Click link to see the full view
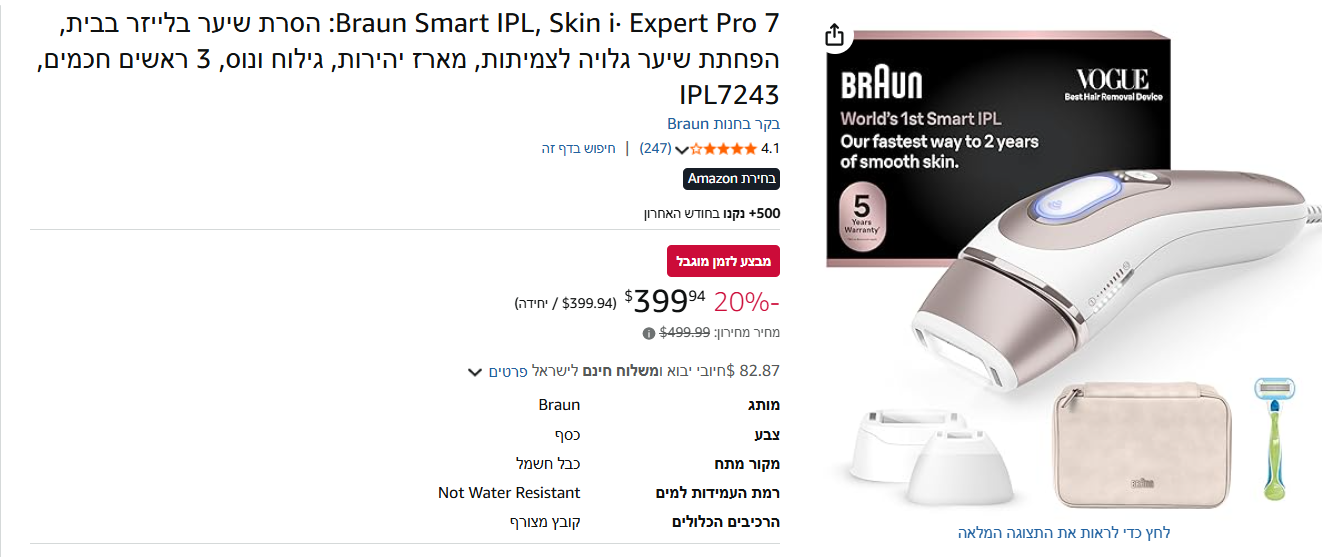This screenshot has width=1322, height=557. tap(1063, 532)
